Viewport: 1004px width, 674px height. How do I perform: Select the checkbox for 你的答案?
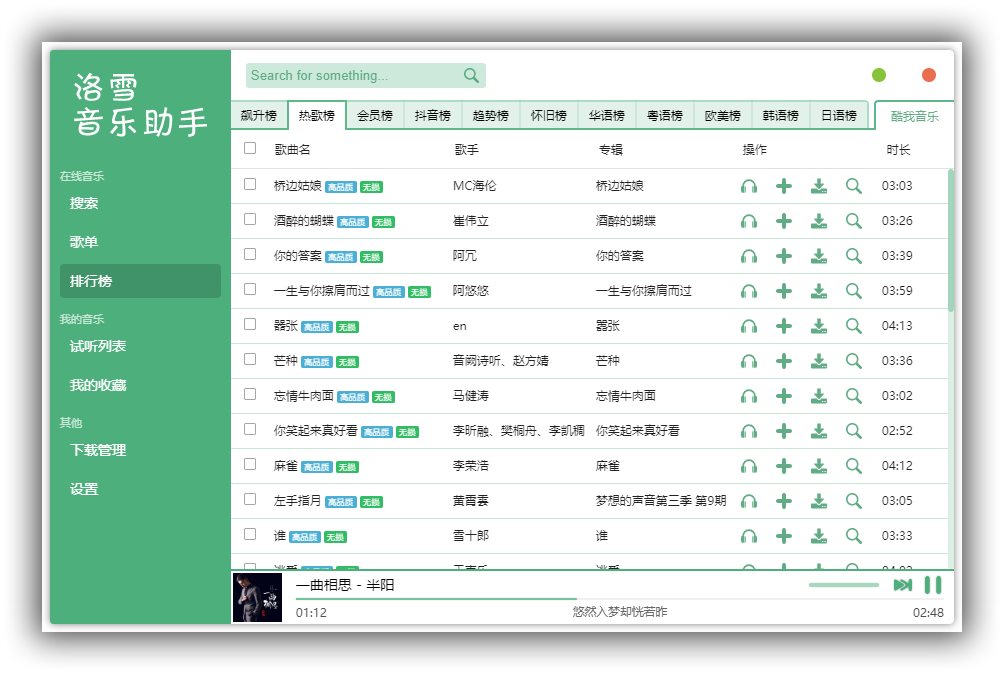click(x=250, y=254)
